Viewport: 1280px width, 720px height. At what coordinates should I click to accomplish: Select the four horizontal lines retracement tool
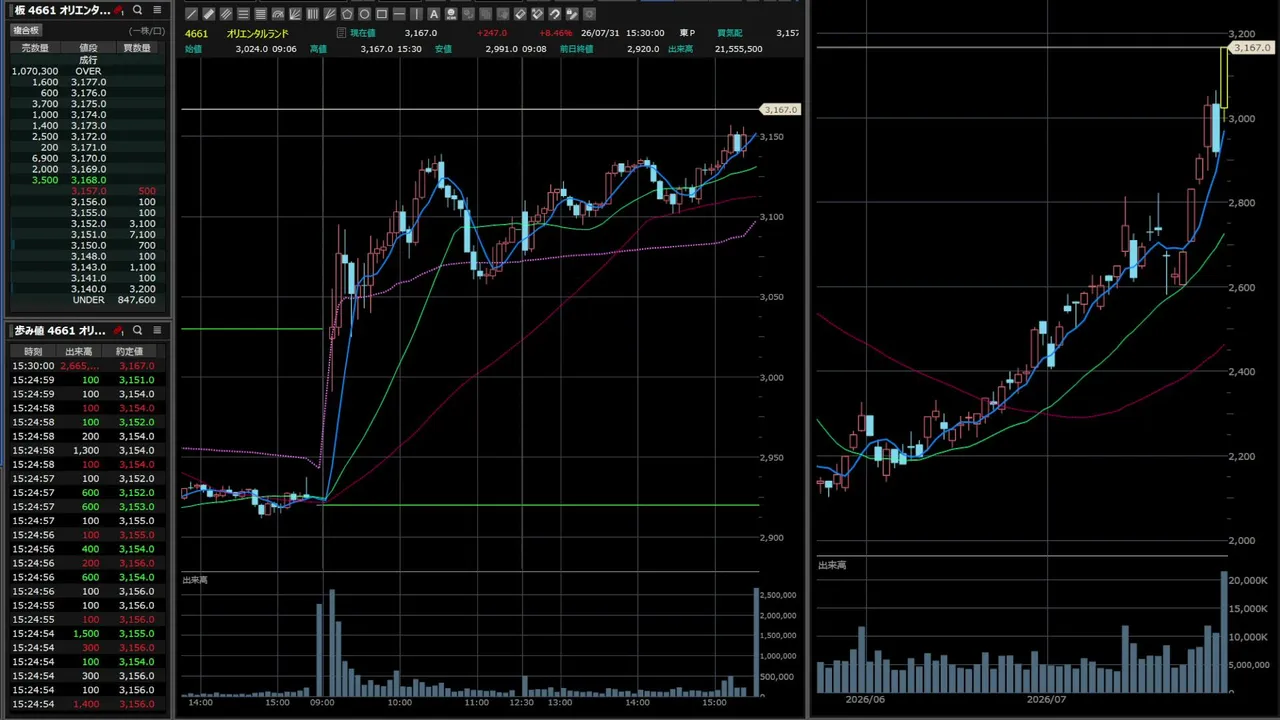coord(243,14)
